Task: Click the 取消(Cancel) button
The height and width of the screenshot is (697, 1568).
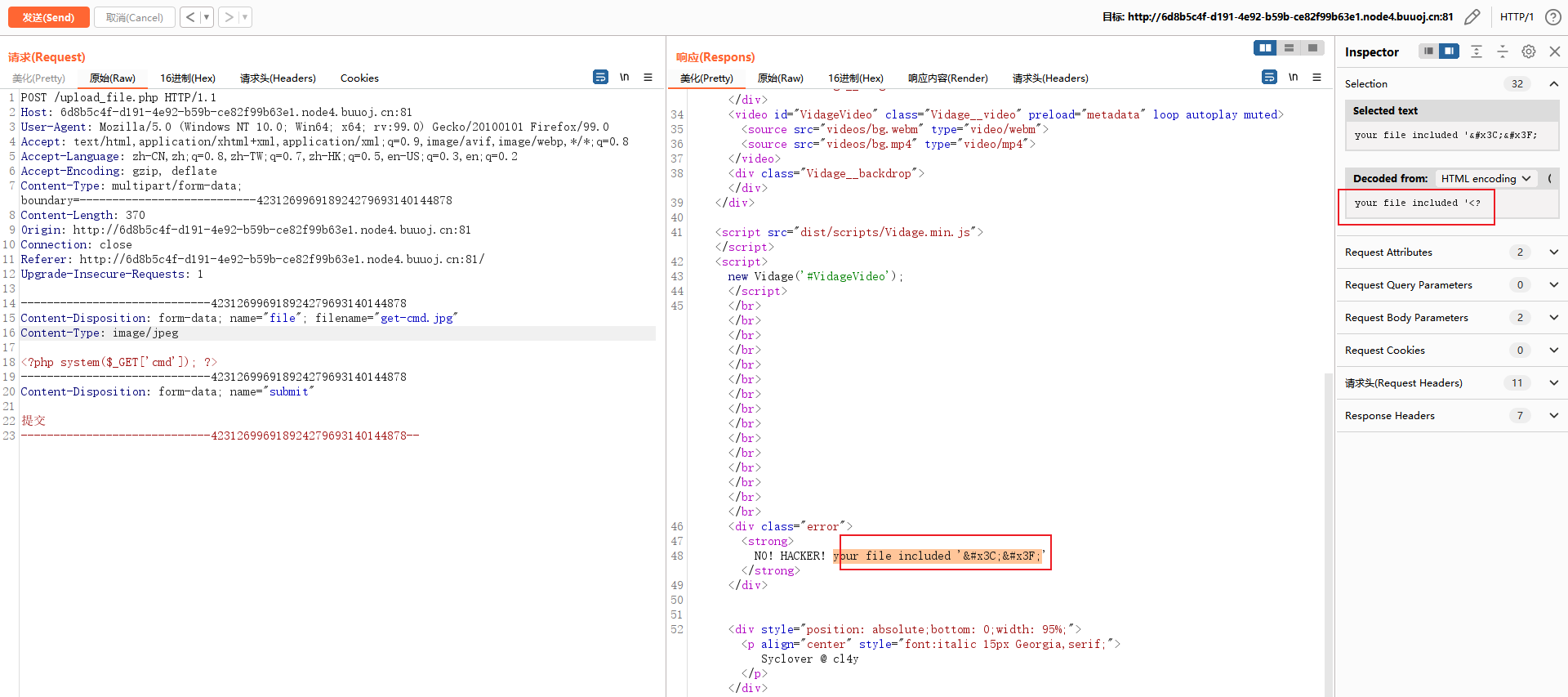Action: 135,17
